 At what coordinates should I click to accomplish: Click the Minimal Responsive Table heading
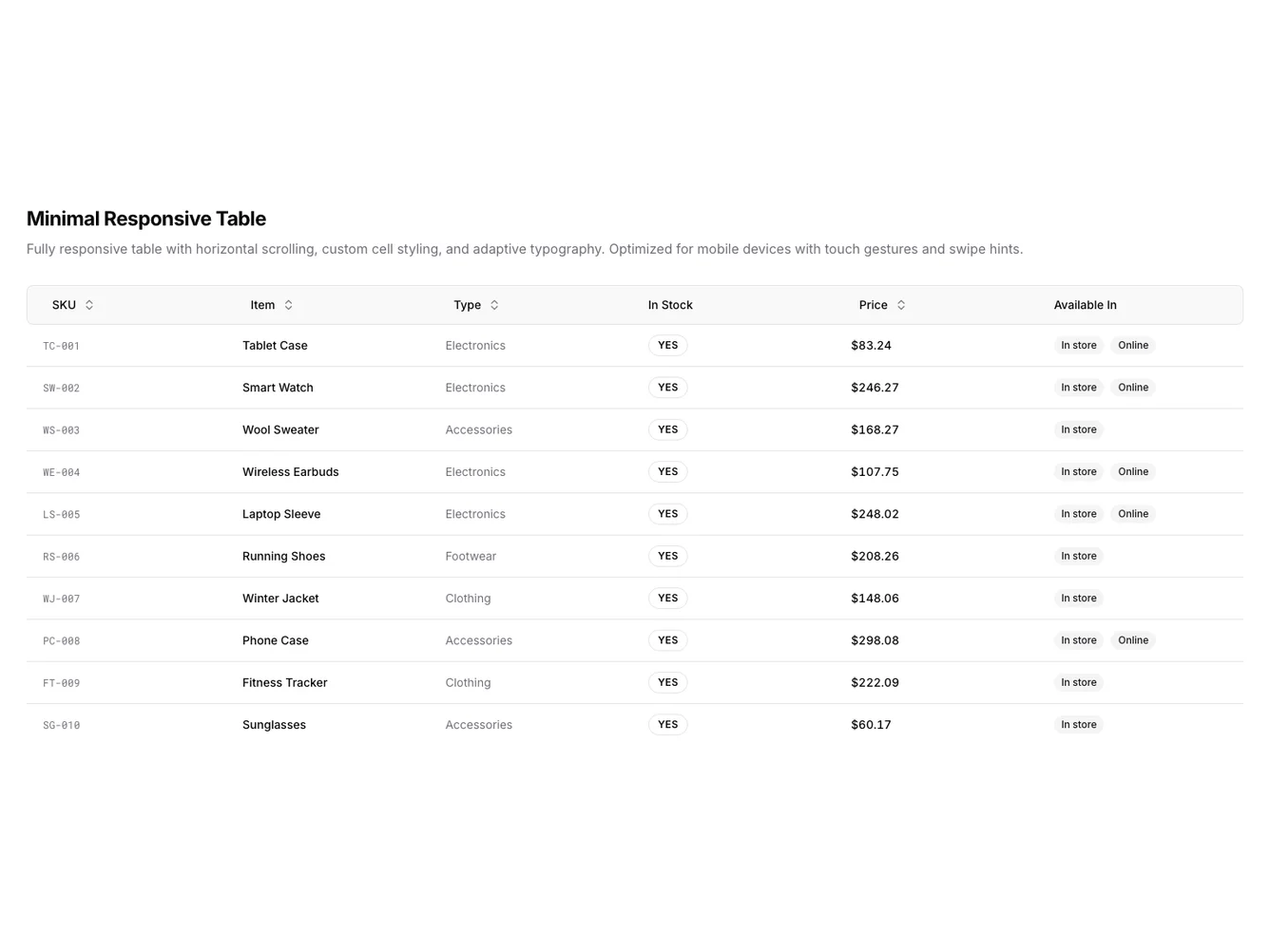(x=146, y=219)
